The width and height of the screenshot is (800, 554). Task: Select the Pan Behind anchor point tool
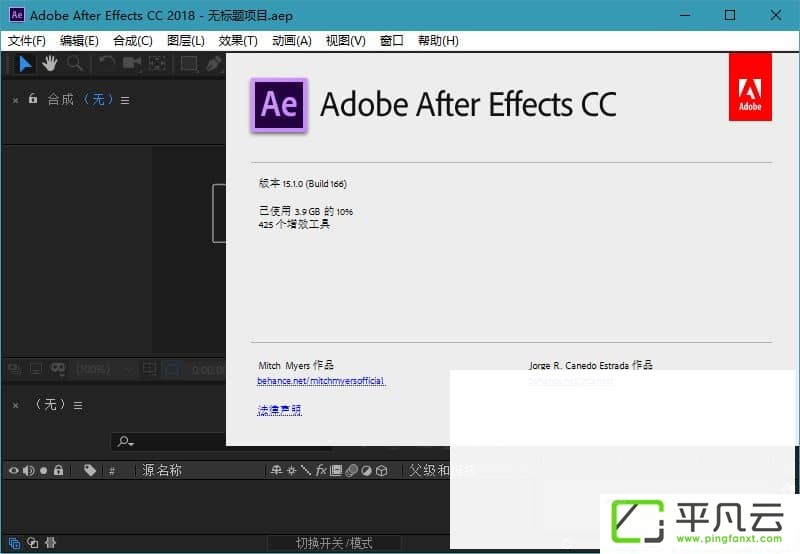[x=157, y=64]
